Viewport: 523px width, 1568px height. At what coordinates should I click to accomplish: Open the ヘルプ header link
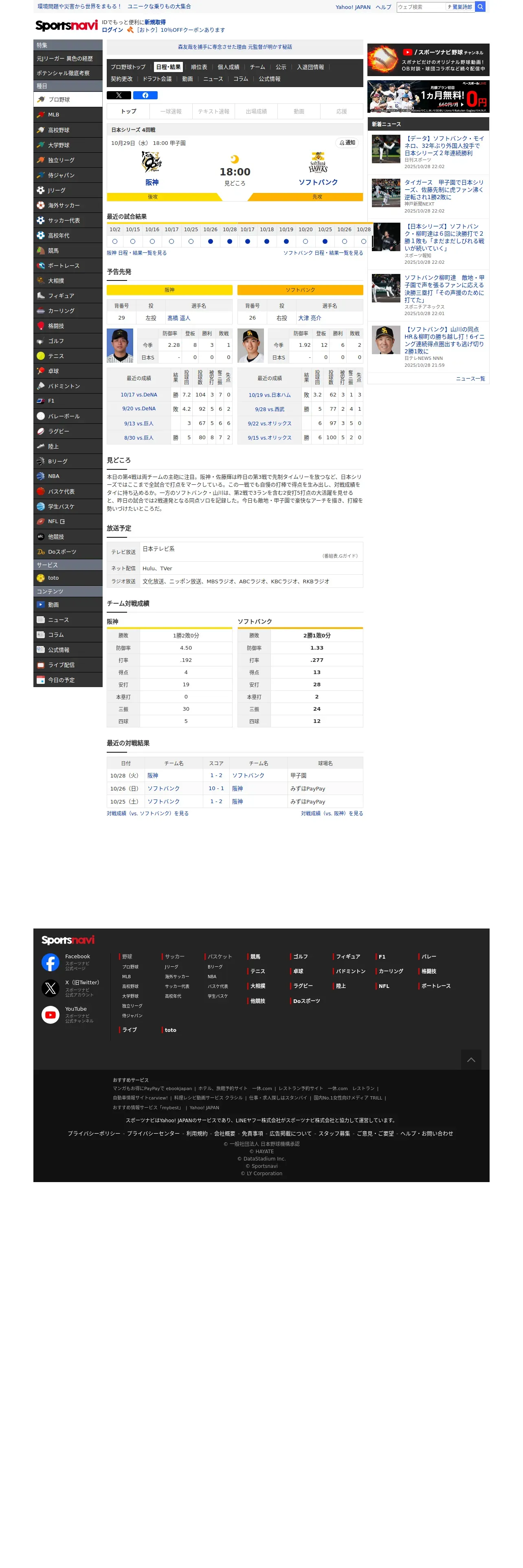[x=383, y=7]
